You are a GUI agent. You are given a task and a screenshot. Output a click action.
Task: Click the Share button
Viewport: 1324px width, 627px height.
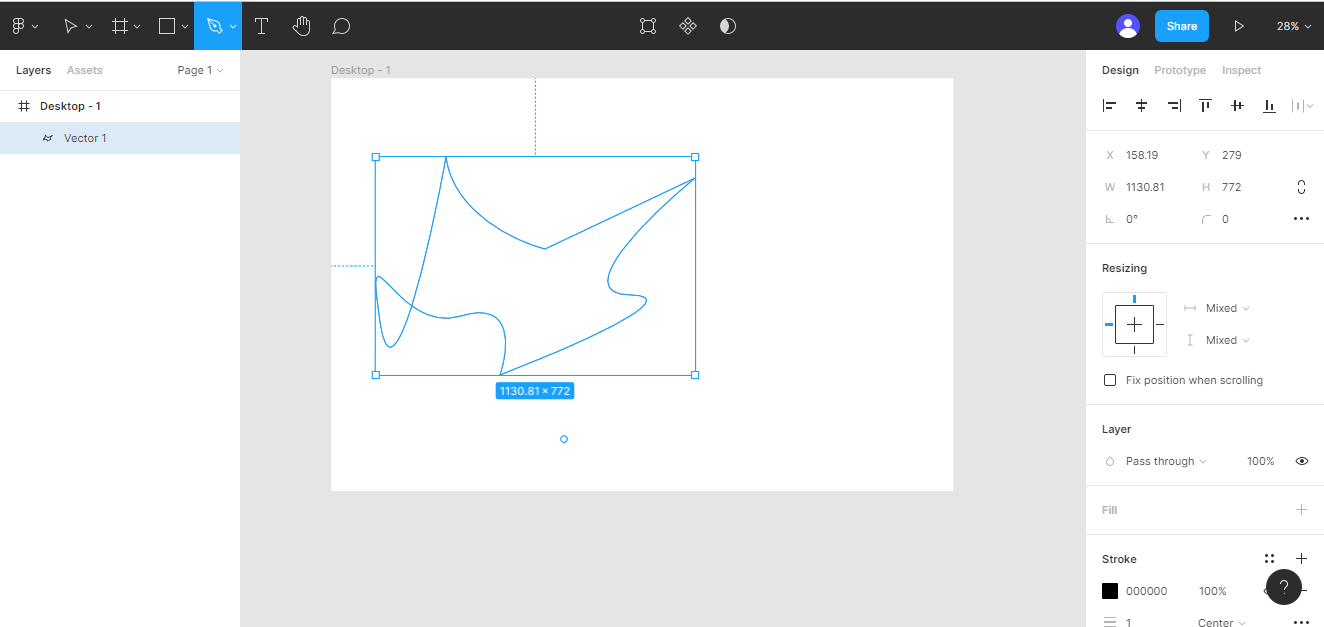(x=1181, y=26)
